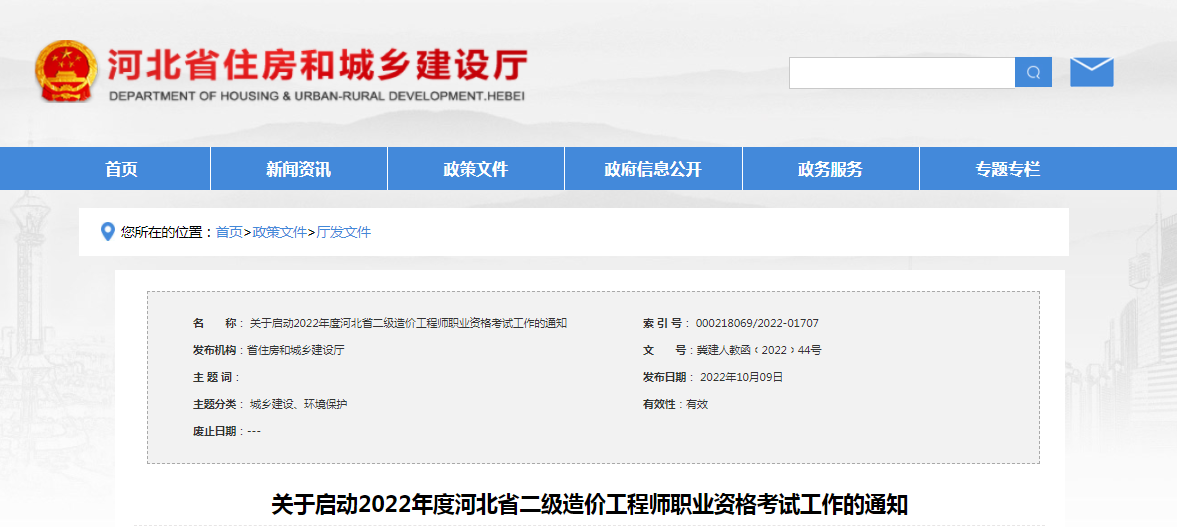Open the 政策文件 navigation tab
The width and height of the screenshot is (1177, 527).
[x=476, y=169]
